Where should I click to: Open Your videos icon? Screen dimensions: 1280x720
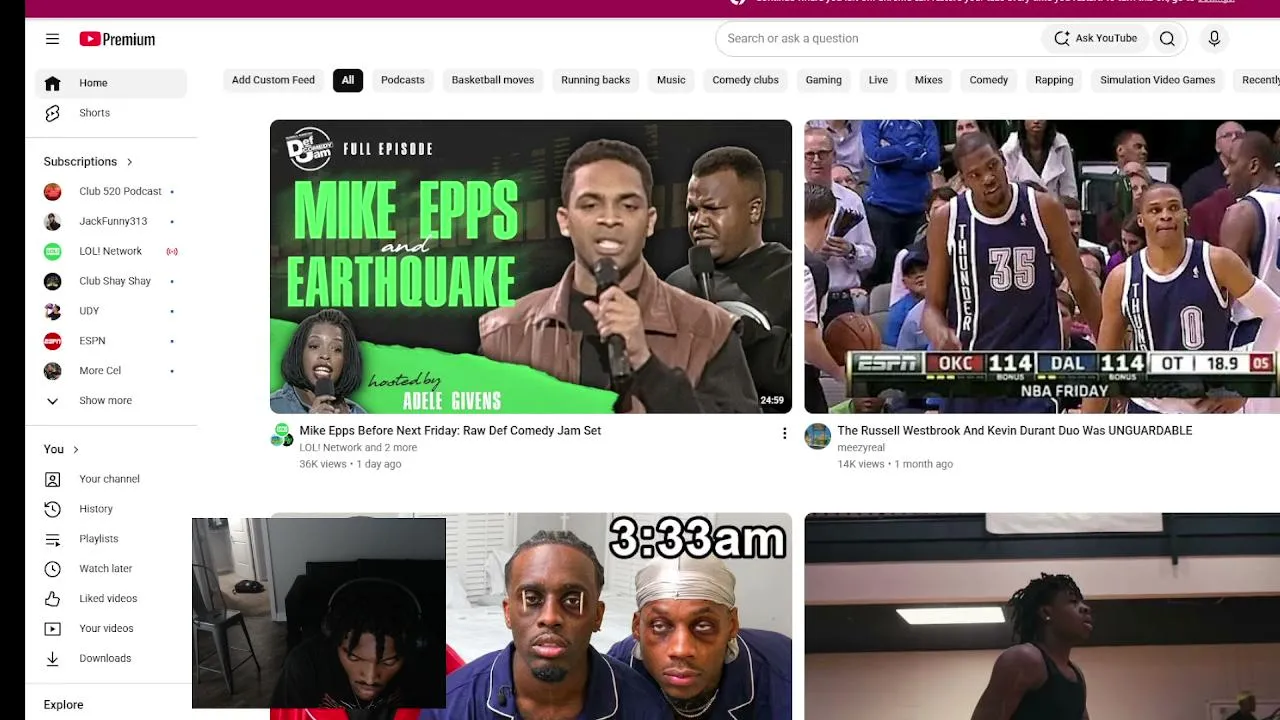pos(53,629)
